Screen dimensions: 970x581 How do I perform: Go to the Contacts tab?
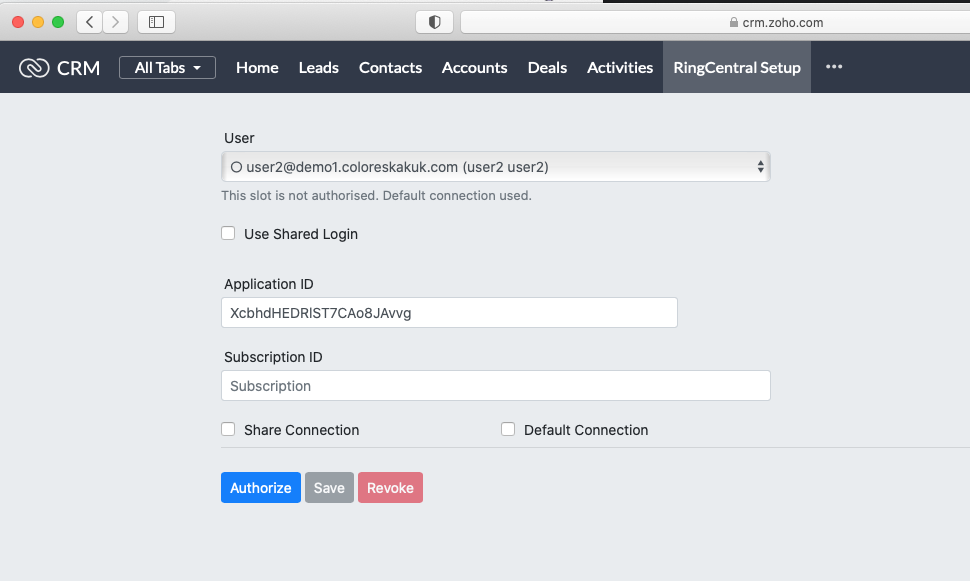[x=390, y=68]
